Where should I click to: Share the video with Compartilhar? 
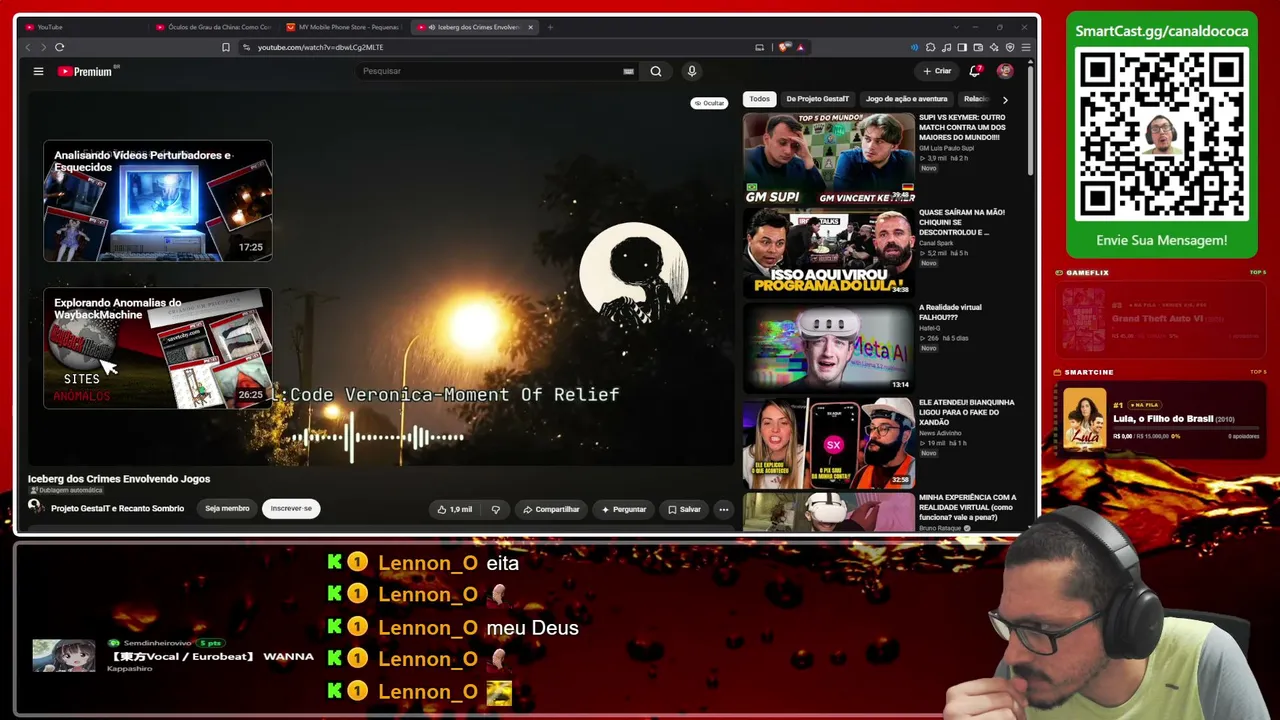(551, 509)
